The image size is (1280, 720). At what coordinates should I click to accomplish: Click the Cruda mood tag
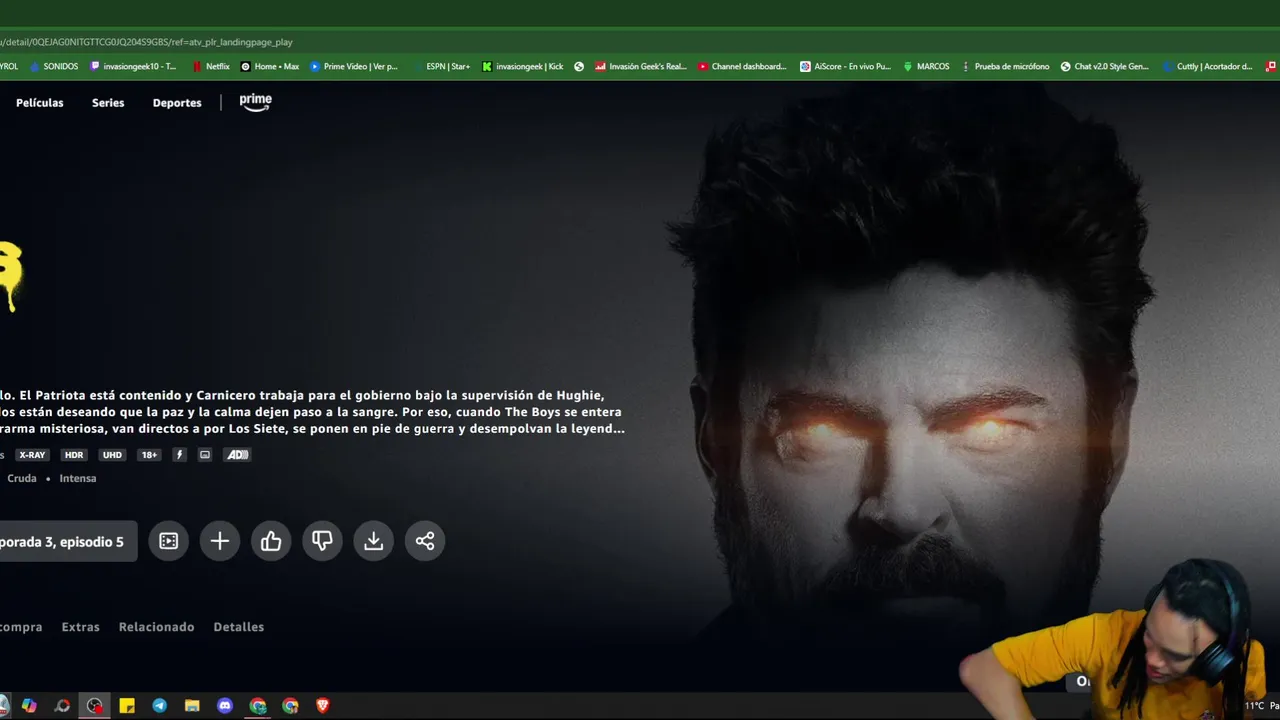[22, 478]
